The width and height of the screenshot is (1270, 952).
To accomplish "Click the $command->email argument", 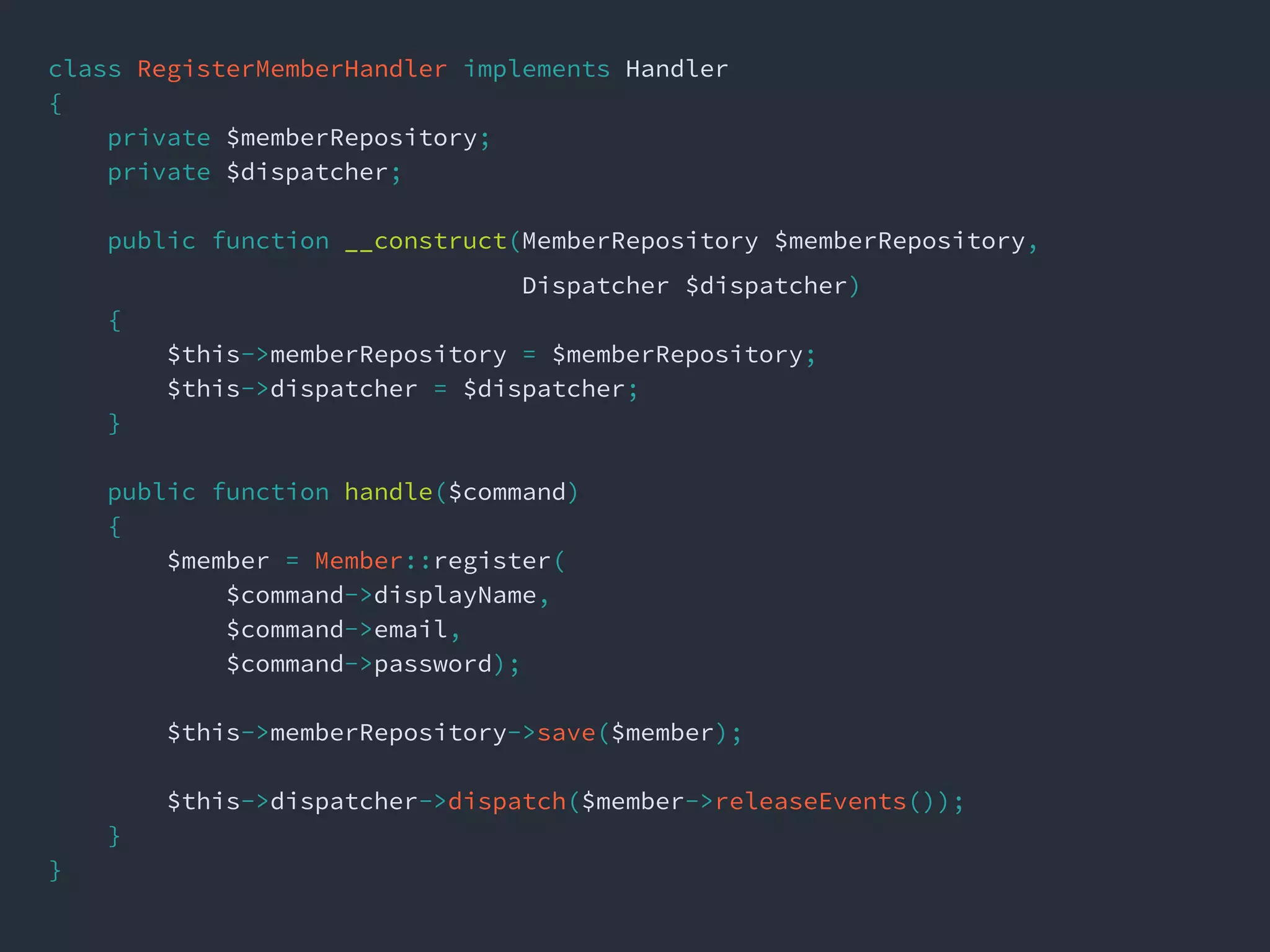I will 337,630.
